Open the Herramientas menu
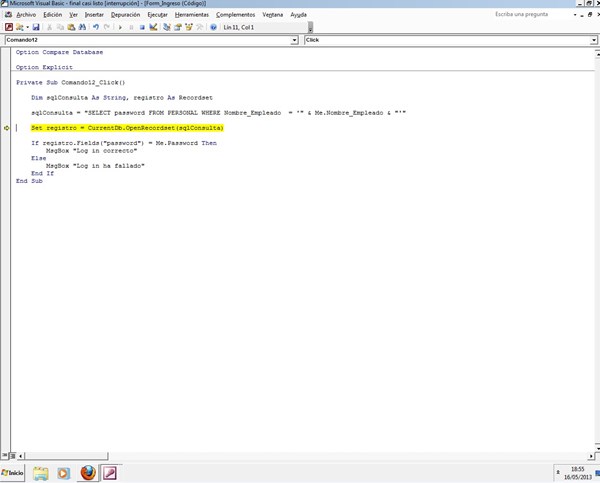Image resolution: width=600 pixels, height=483 pixels. (x=192, y=15)
